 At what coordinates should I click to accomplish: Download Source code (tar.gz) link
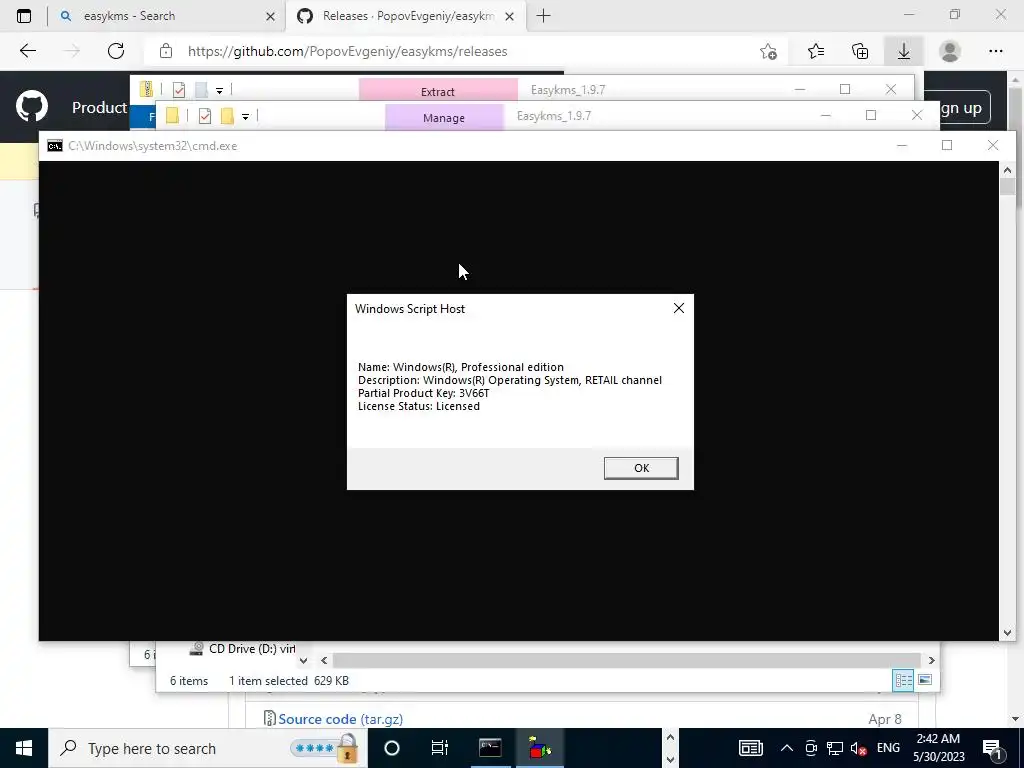pyautogui.click(x=340, y=719)
